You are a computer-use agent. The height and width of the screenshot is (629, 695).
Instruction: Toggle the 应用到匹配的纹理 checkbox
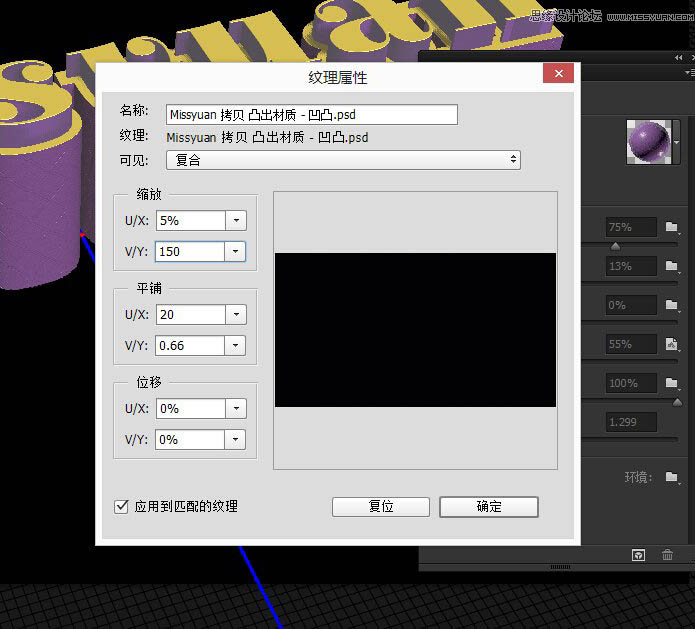coord(122,507)
